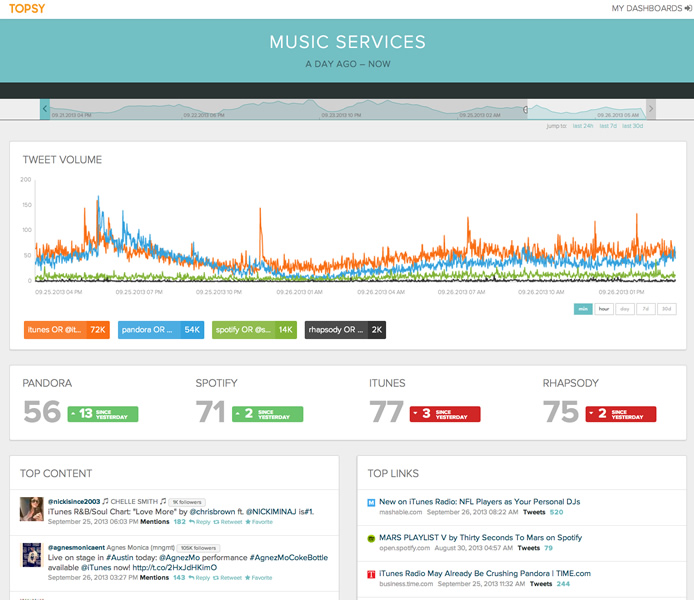The height and width of the screenshot is (600, 694).
Task: Favorite the @nickisince2003 tweet
Action: pos(259,522)
